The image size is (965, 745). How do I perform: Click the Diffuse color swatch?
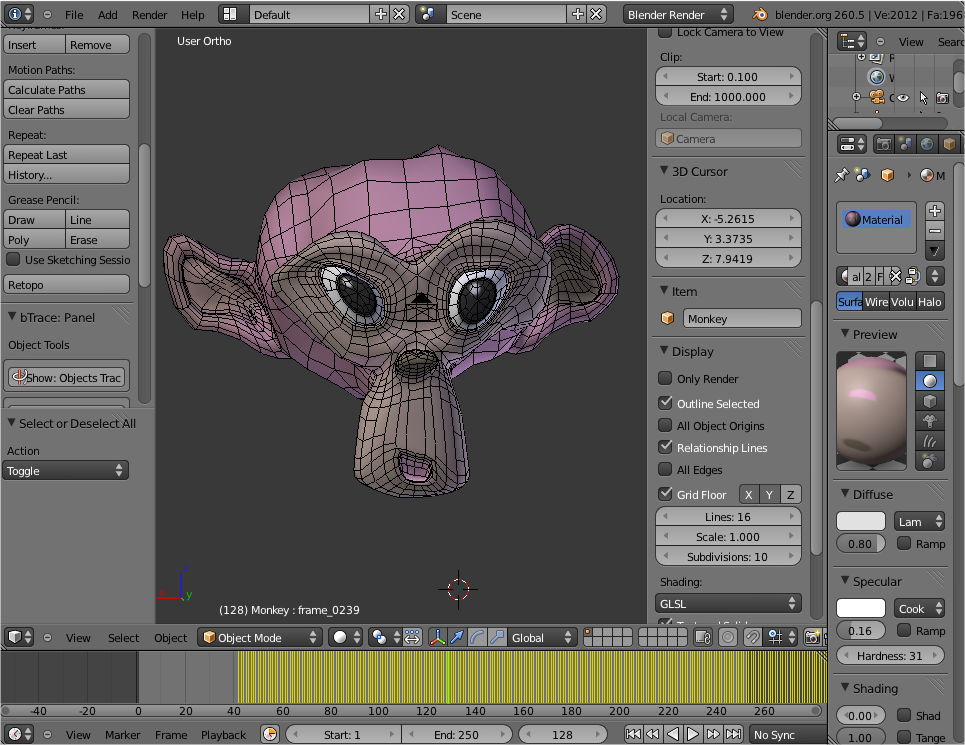click(x=861, y=521)
